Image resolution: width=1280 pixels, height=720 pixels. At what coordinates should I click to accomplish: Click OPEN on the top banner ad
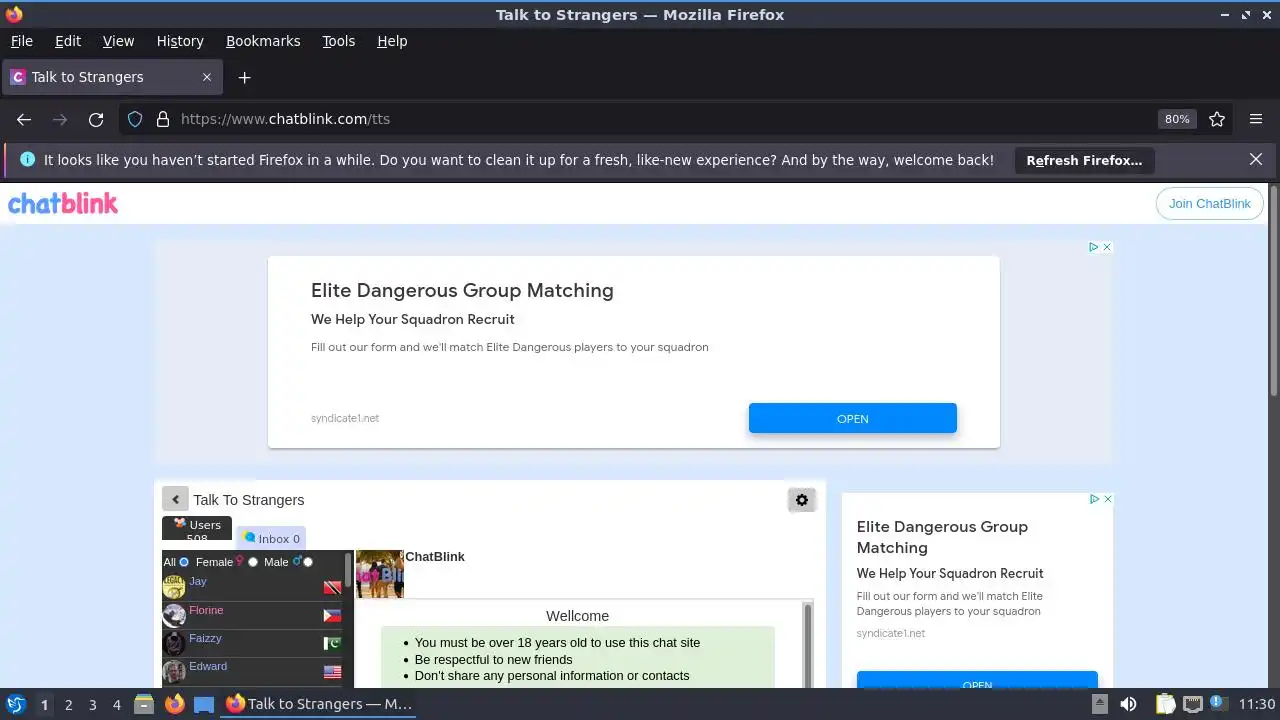tap(852, 418)
